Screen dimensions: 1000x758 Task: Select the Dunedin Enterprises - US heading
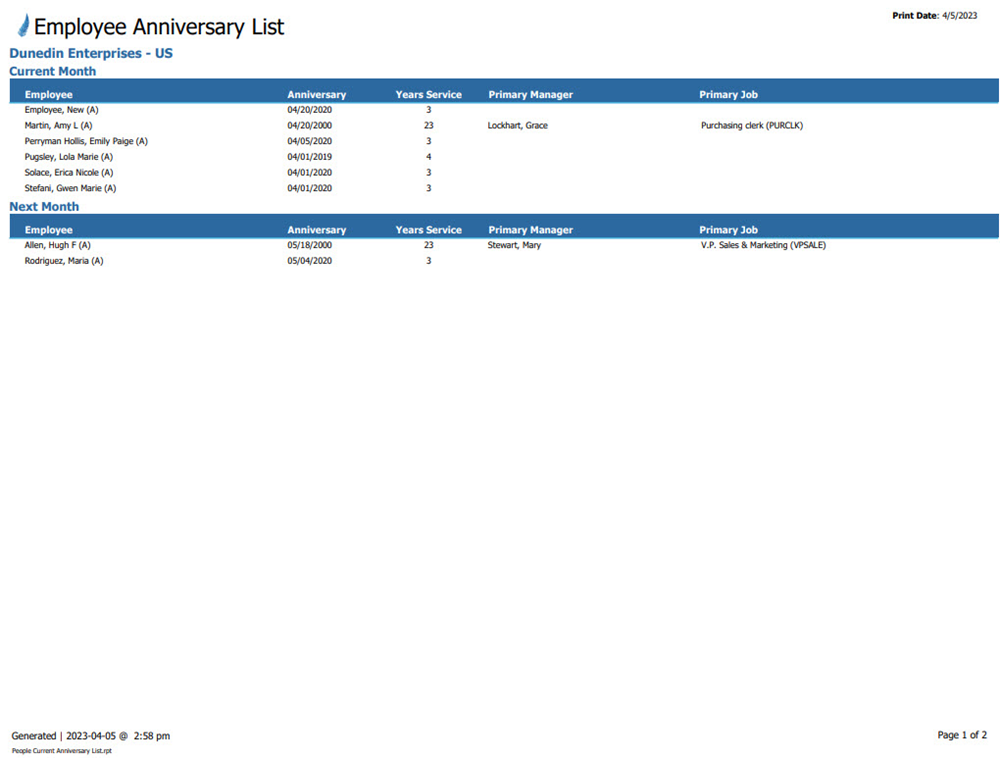[91, 53]
